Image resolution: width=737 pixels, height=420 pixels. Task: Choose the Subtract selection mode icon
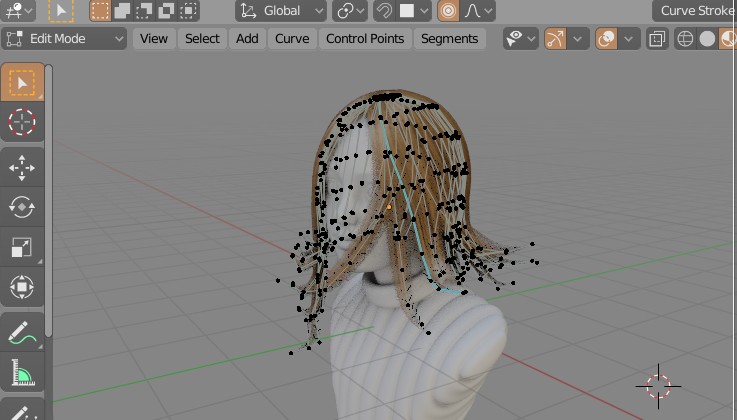(144, 10)
